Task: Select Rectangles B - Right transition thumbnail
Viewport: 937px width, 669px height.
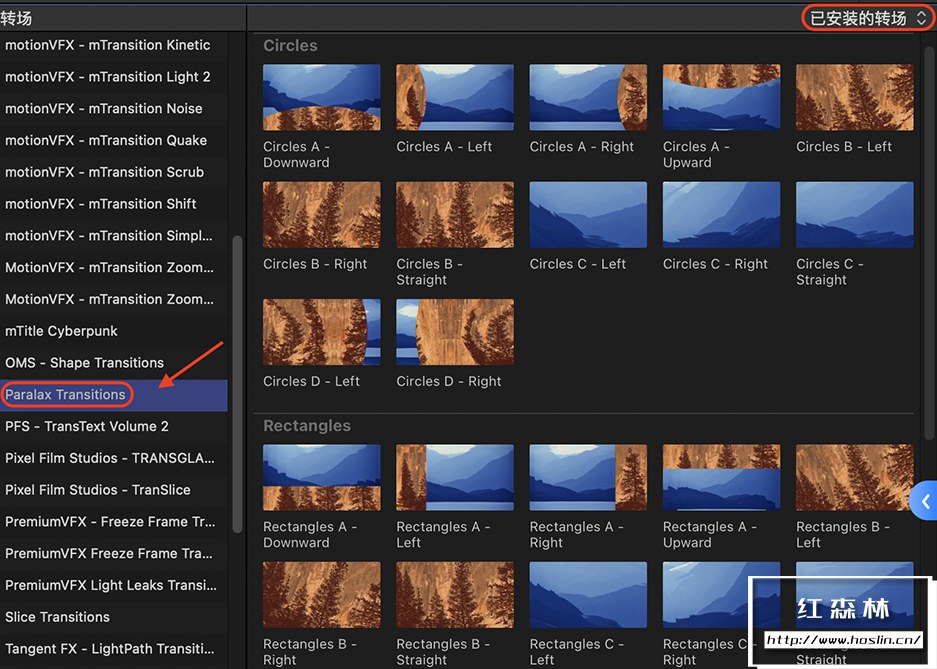Action: click(321, 594)
